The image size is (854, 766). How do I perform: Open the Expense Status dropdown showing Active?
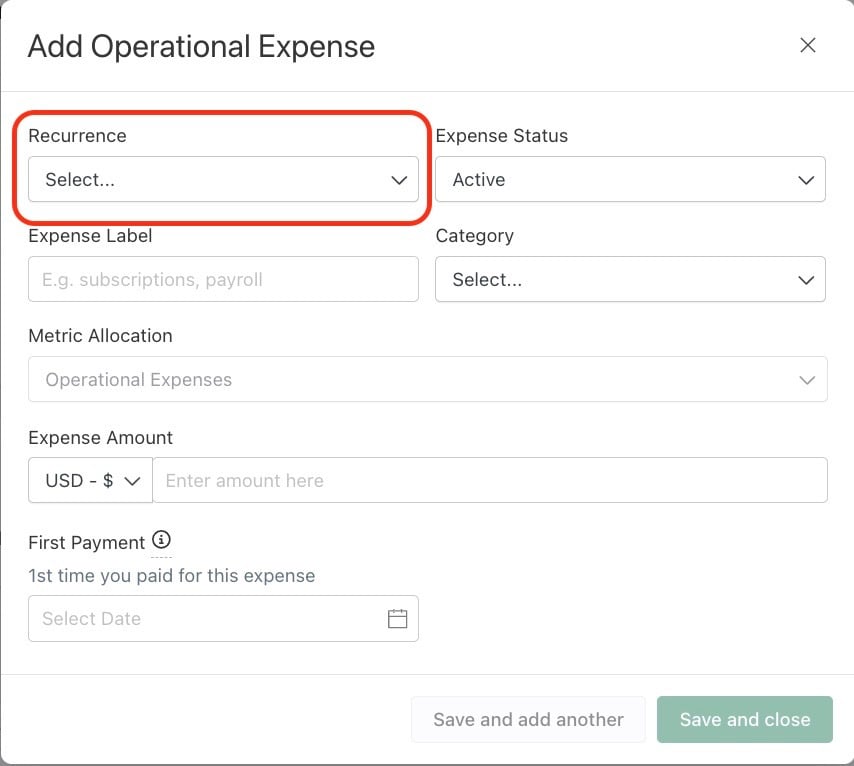pyautogui.click(x=630, y=179)
